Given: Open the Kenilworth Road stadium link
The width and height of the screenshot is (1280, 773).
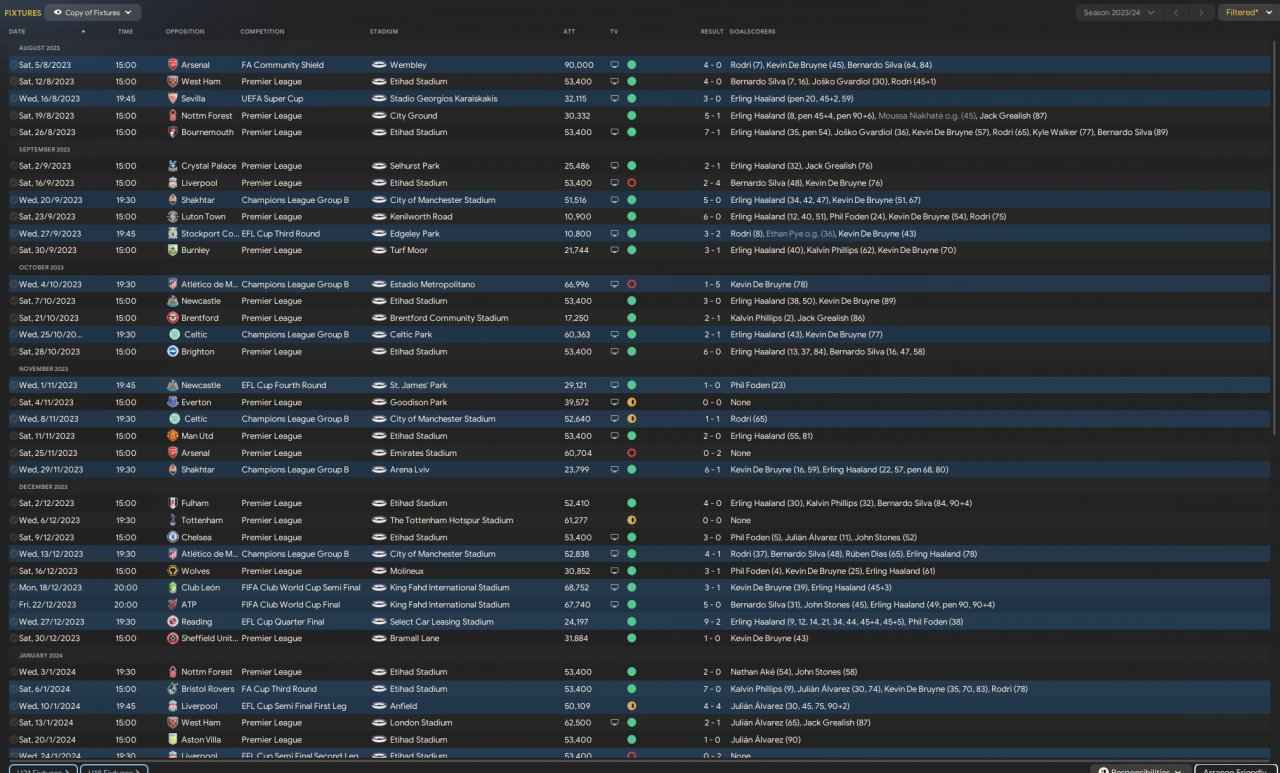Looking at the screenshot, I should coord(421,217).
